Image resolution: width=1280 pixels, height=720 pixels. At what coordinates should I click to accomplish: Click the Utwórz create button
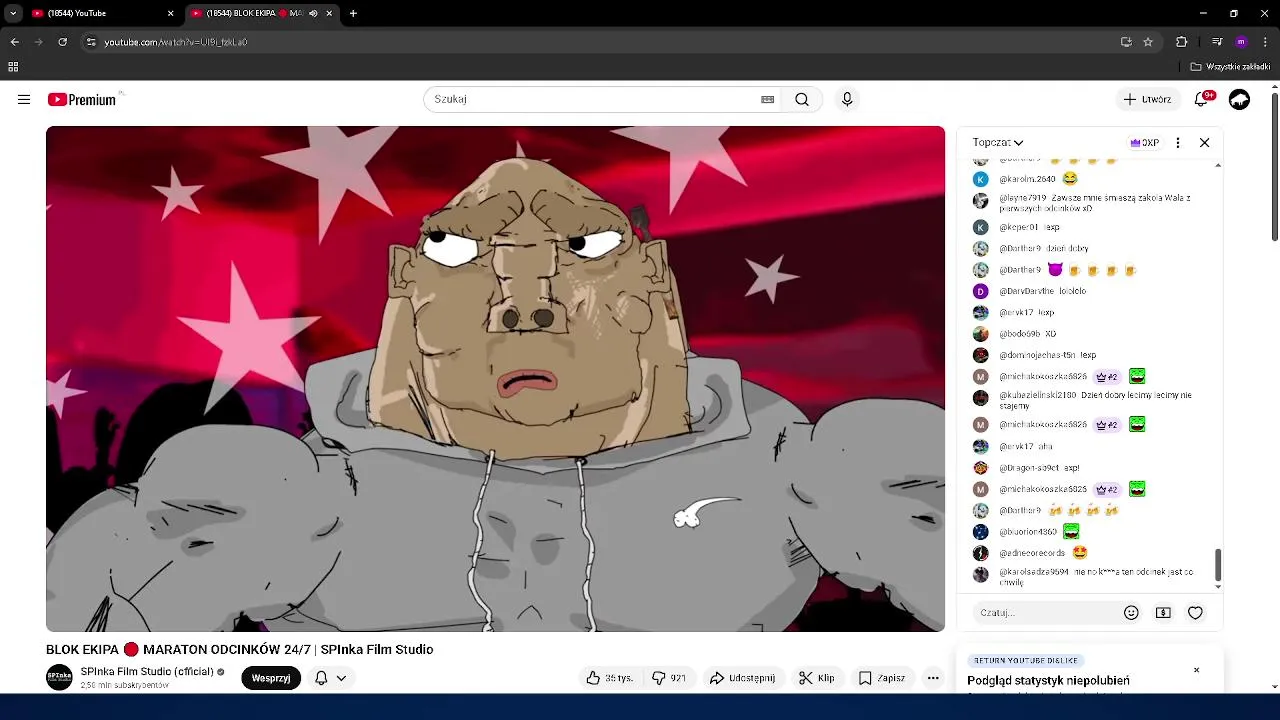coord(1146,99)
